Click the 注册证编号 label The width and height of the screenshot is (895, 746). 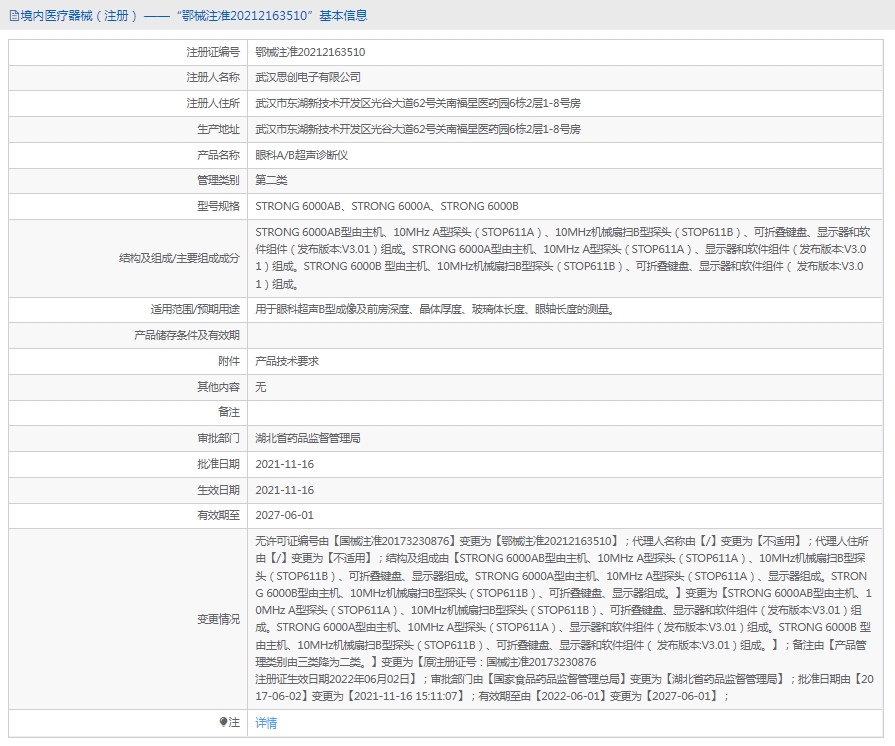point(213,52)
